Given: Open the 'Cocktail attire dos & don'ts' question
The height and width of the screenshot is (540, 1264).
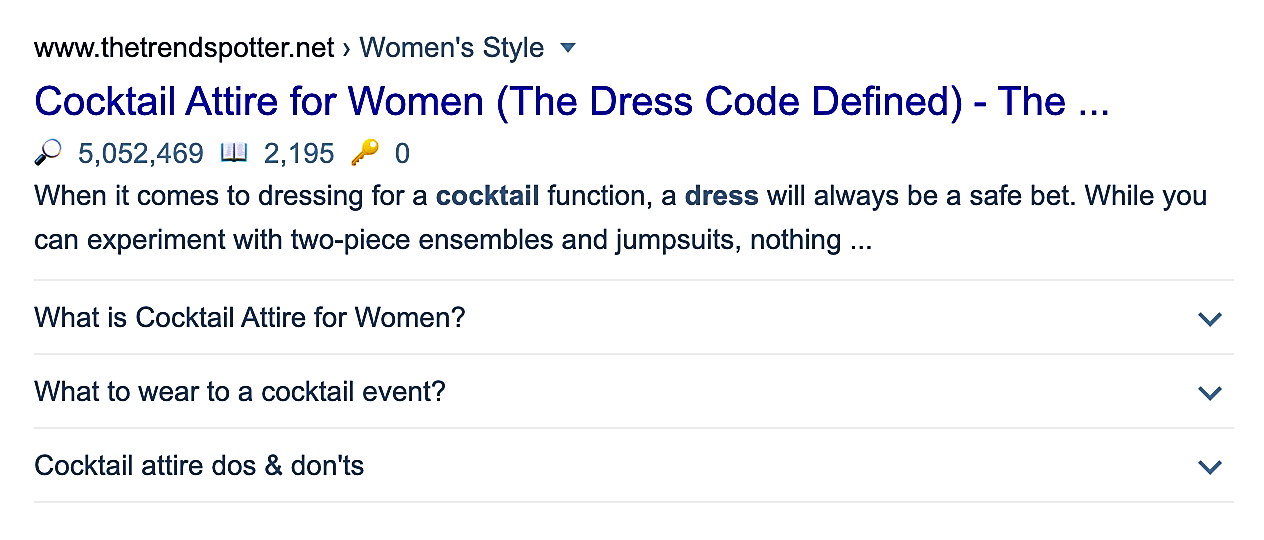Looking at the screenshot, I should point(199,465).
